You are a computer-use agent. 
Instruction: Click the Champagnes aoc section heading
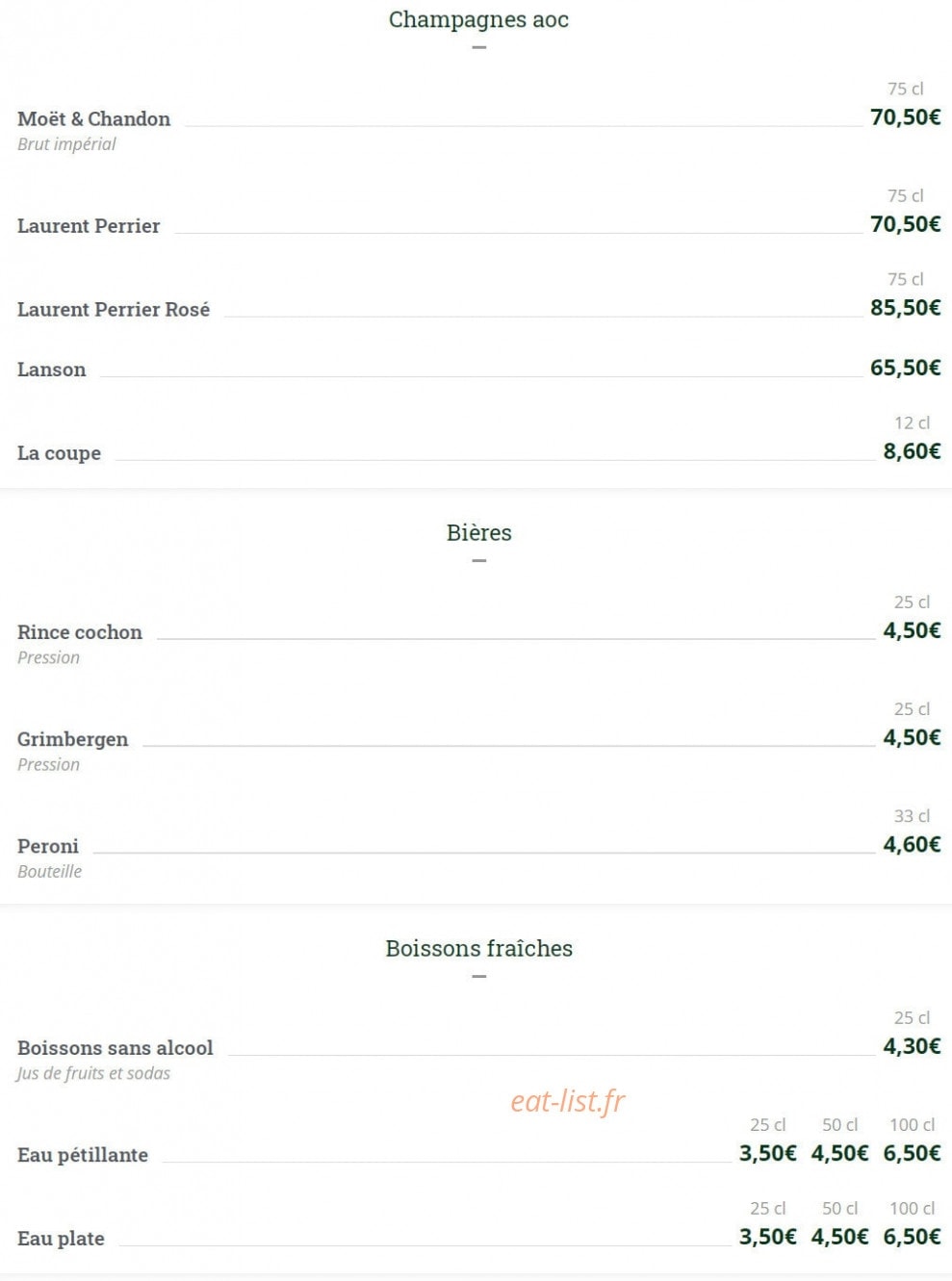click(x=478, y=19)
